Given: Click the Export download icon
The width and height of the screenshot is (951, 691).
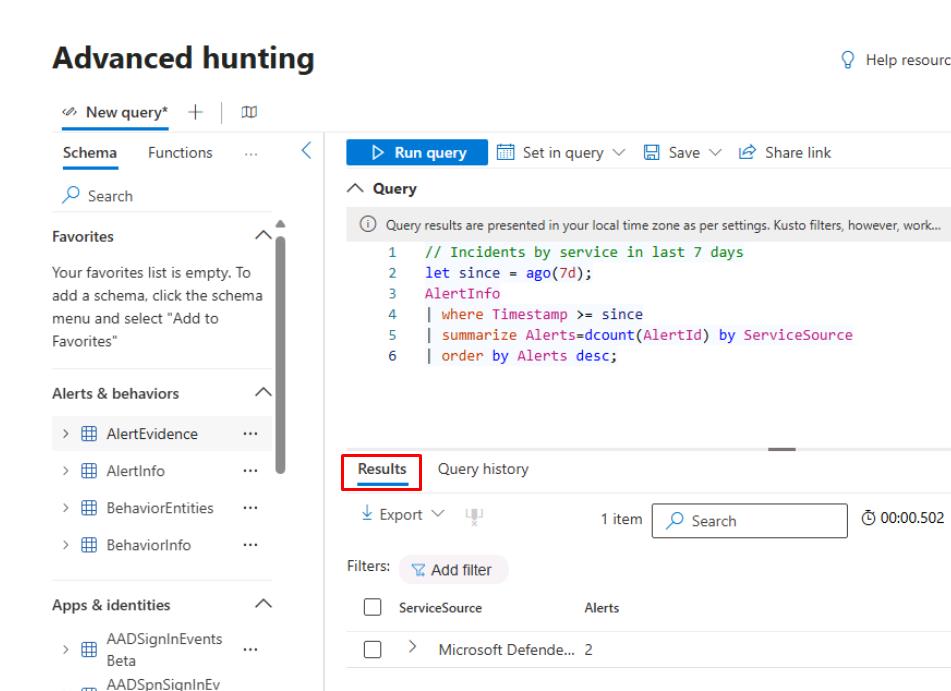Looking at the screenshot, I should 367,514.
